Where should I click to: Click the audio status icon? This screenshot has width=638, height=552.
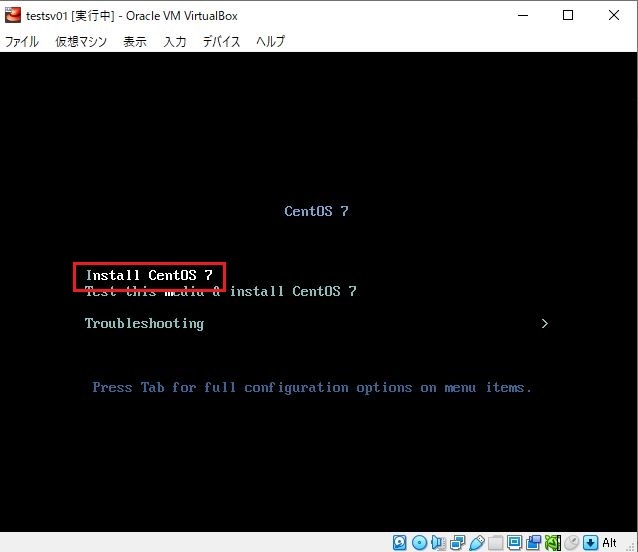pos(438,542)
